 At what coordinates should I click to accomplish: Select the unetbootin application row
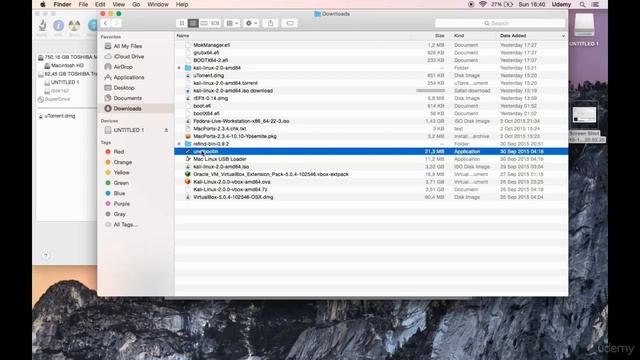371,151
